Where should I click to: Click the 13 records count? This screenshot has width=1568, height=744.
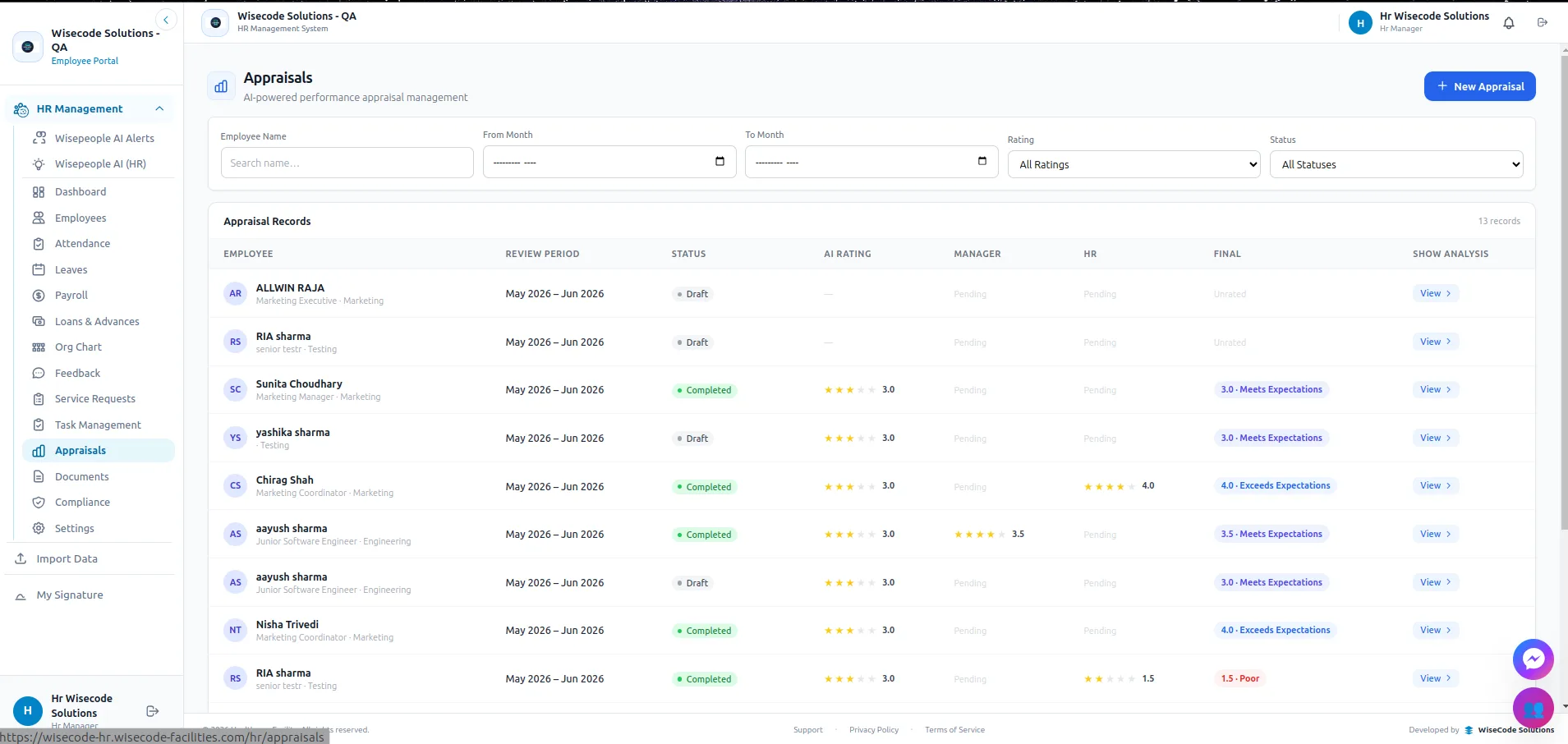(x=1499, y=221)
